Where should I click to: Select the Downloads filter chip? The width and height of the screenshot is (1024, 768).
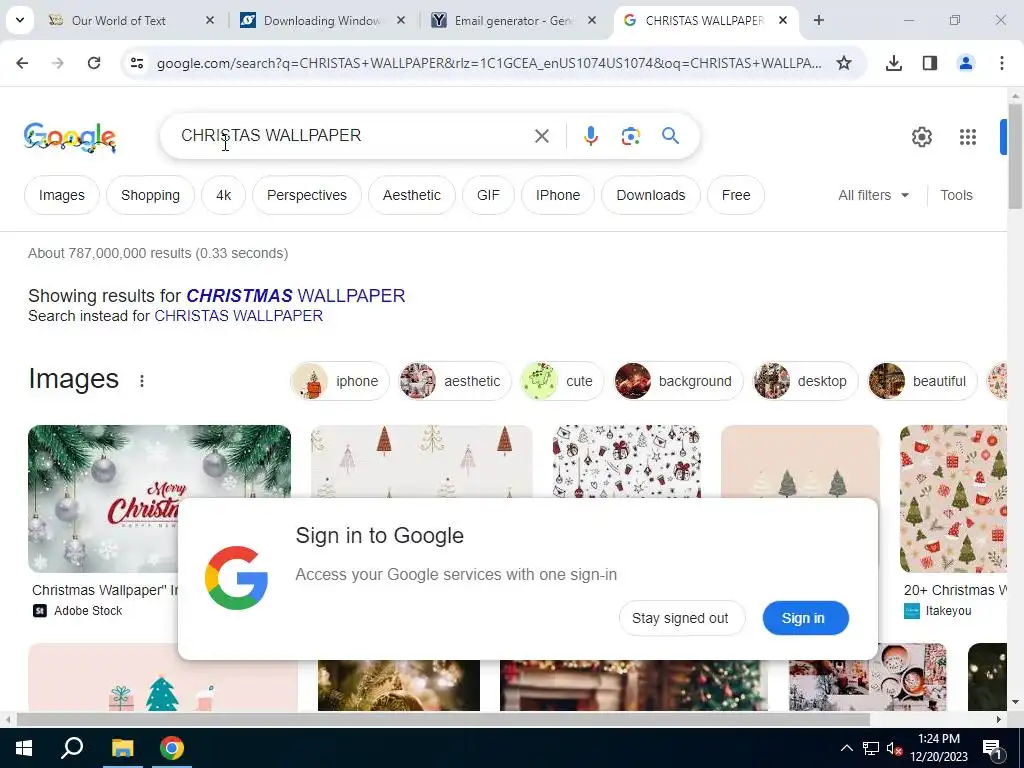(x=650, y=195)
